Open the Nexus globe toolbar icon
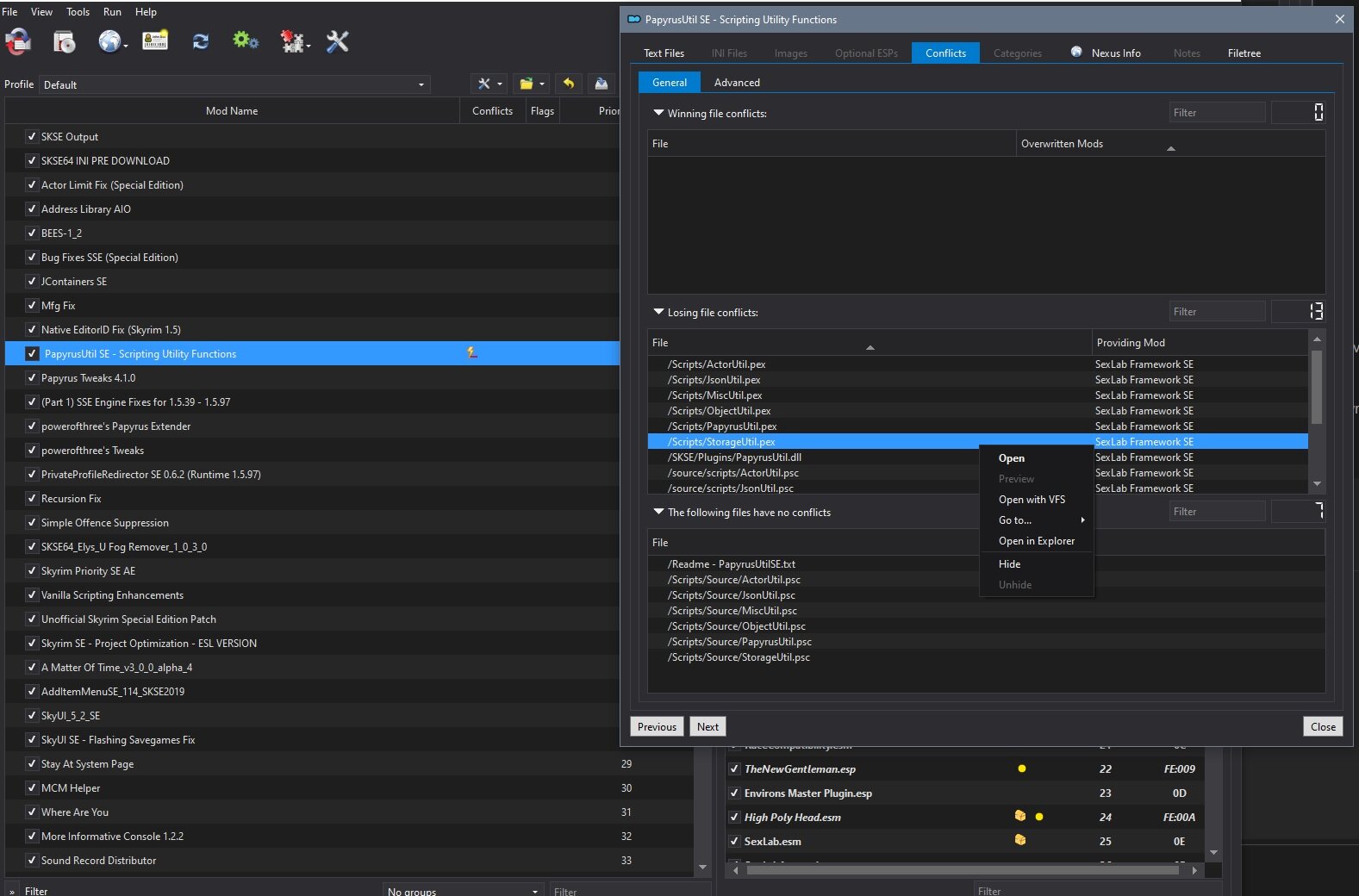The height and width of the screenshot is (896, 1359). click(x=110, y=40)
